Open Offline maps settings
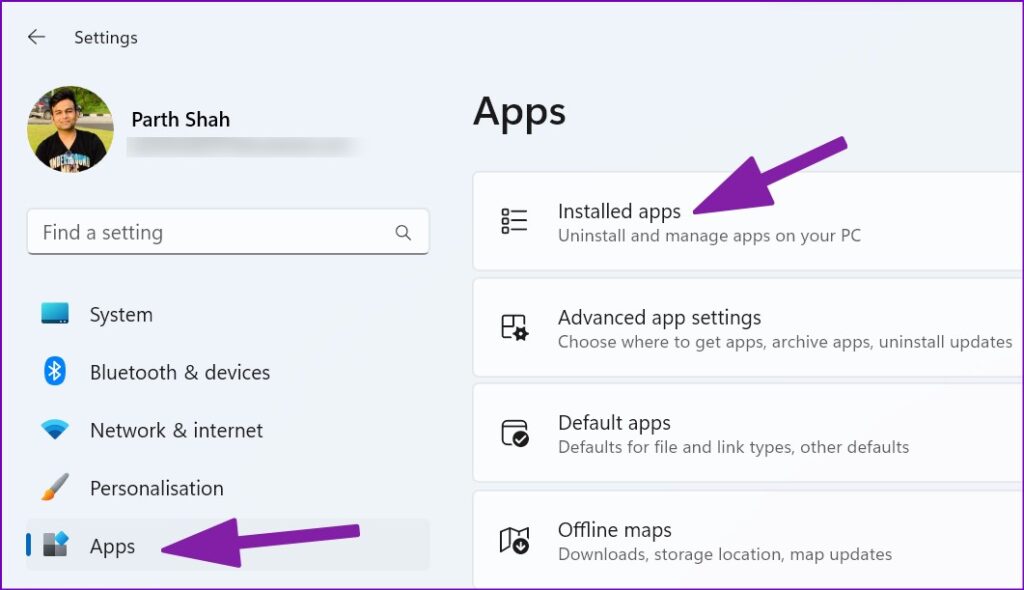 point(614,529)
